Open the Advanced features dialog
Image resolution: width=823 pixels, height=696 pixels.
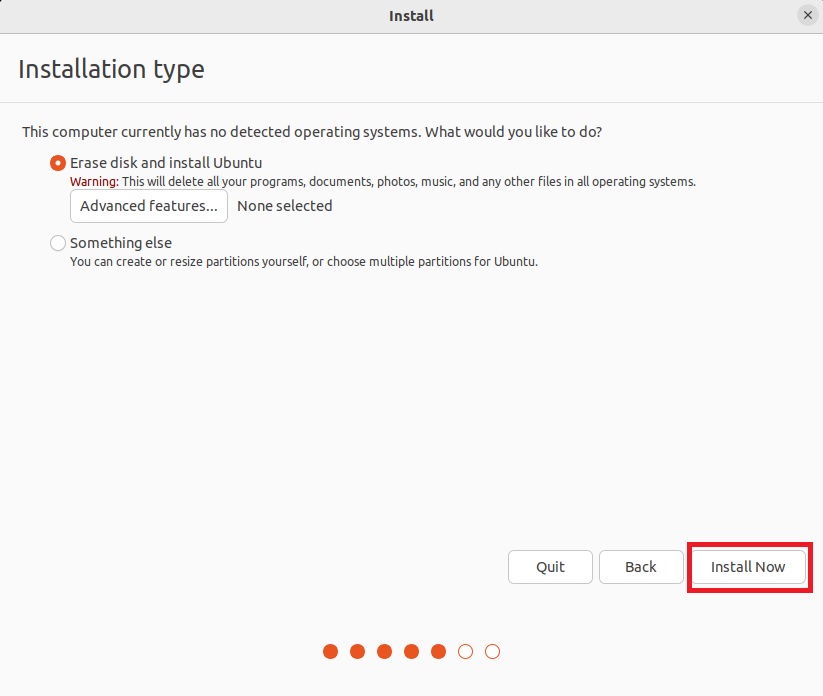(x=149, y=206)
